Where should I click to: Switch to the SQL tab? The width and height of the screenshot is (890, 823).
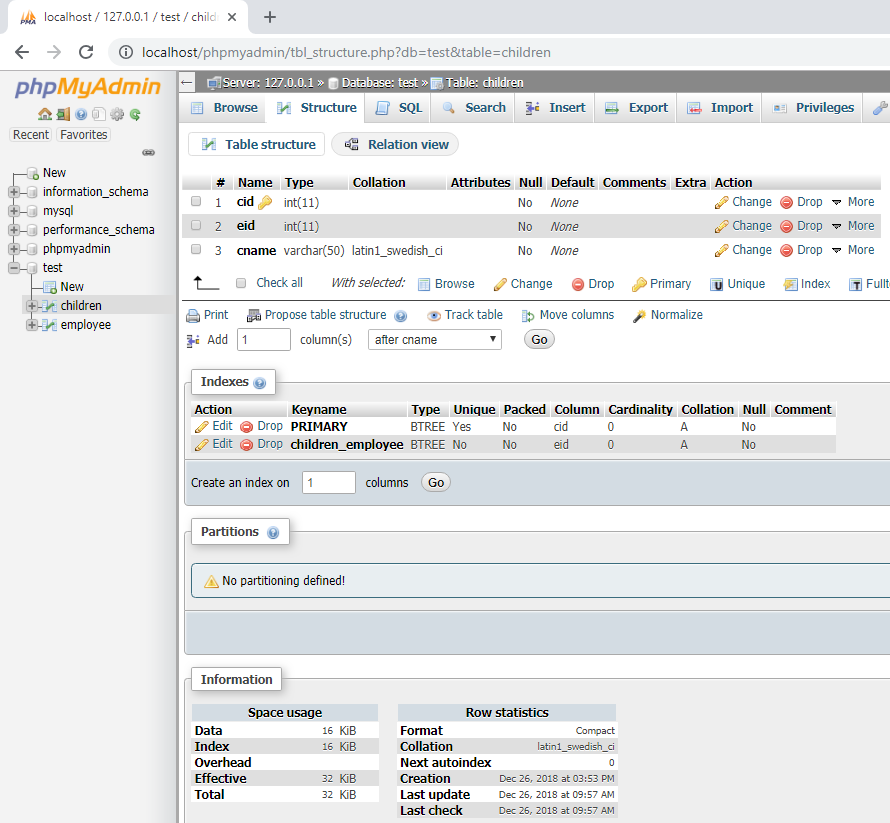click(x=399, y=108)
